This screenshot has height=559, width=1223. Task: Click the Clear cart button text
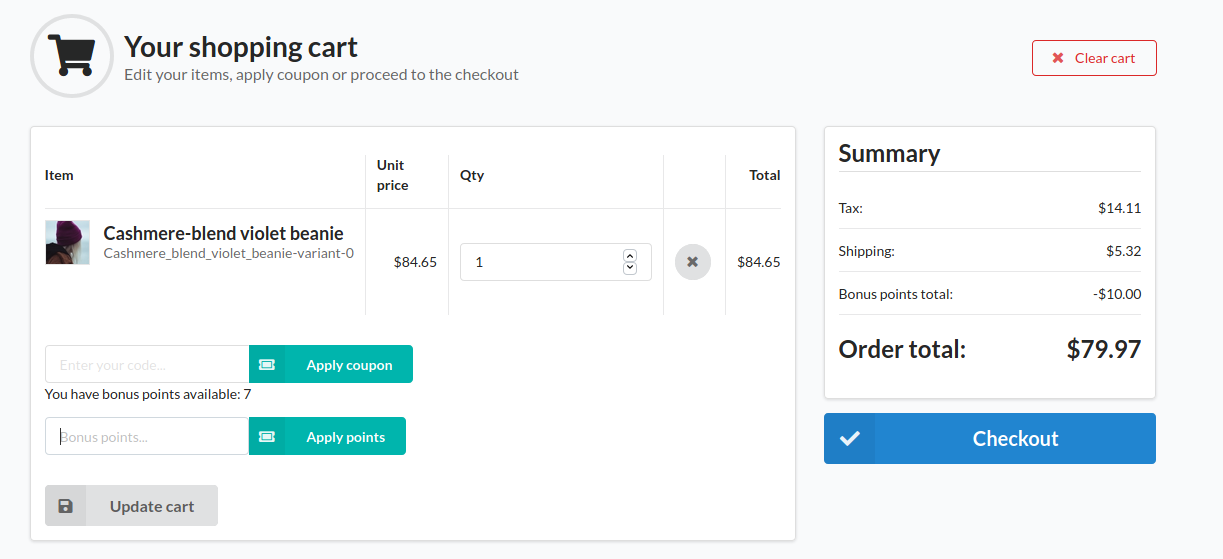click(x=1105, y=58)
